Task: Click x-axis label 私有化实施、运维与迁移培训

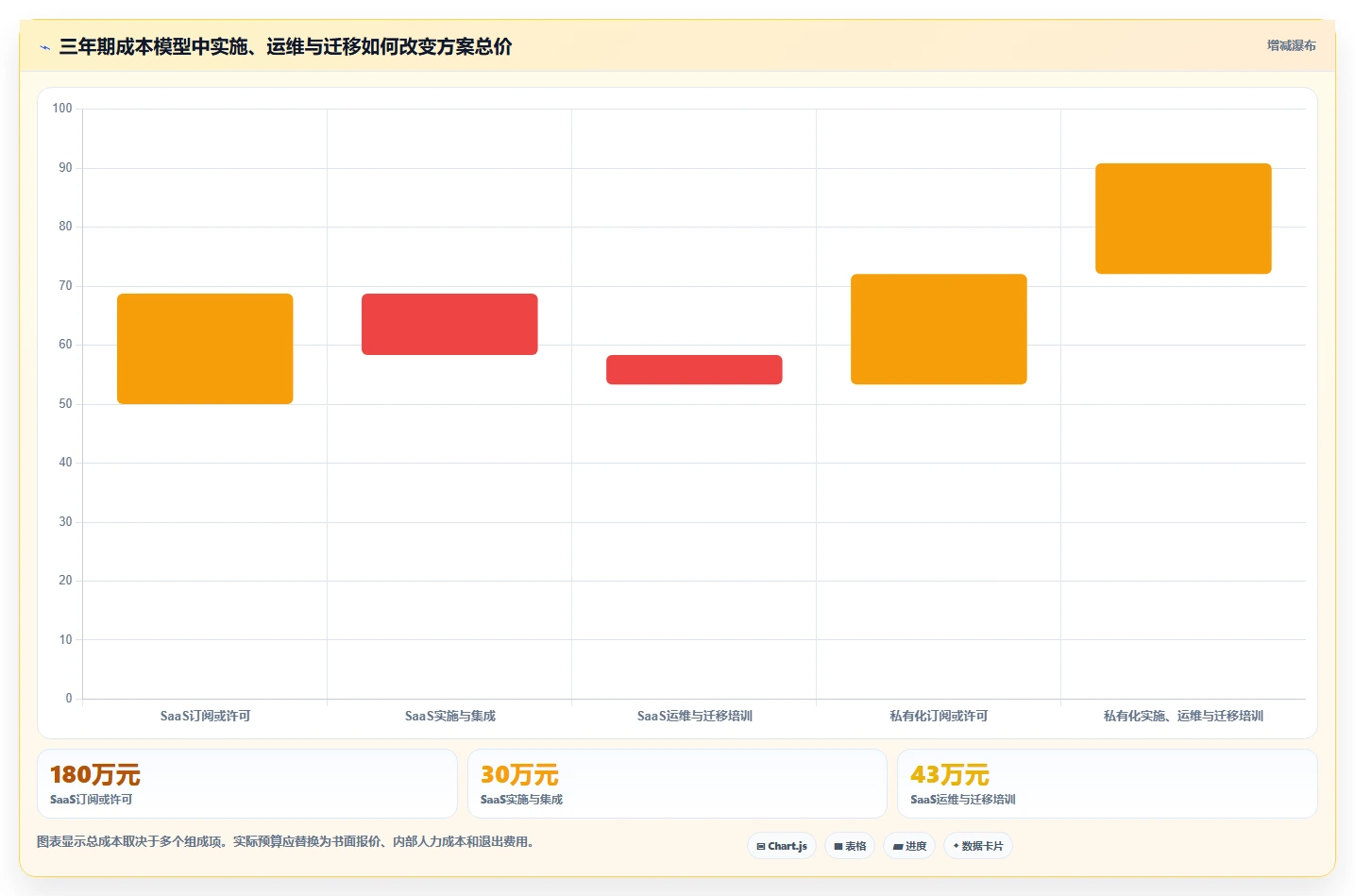Action: [1183, 716]
